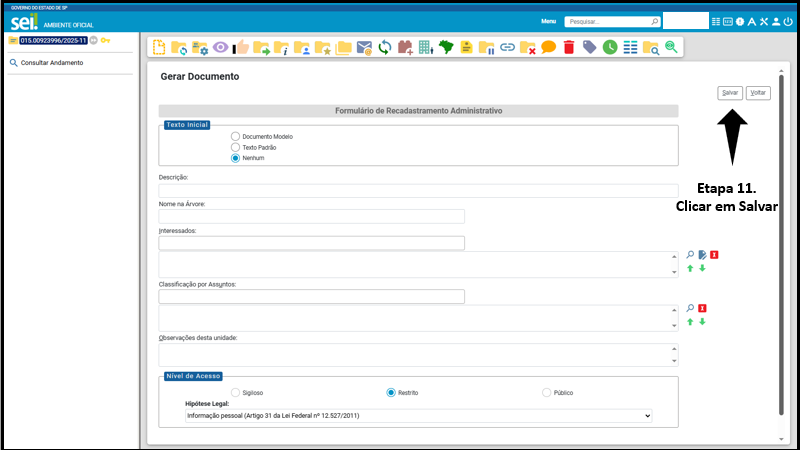Select the Texto Padrão radio option
800x450 pixels.
[236, 147]
